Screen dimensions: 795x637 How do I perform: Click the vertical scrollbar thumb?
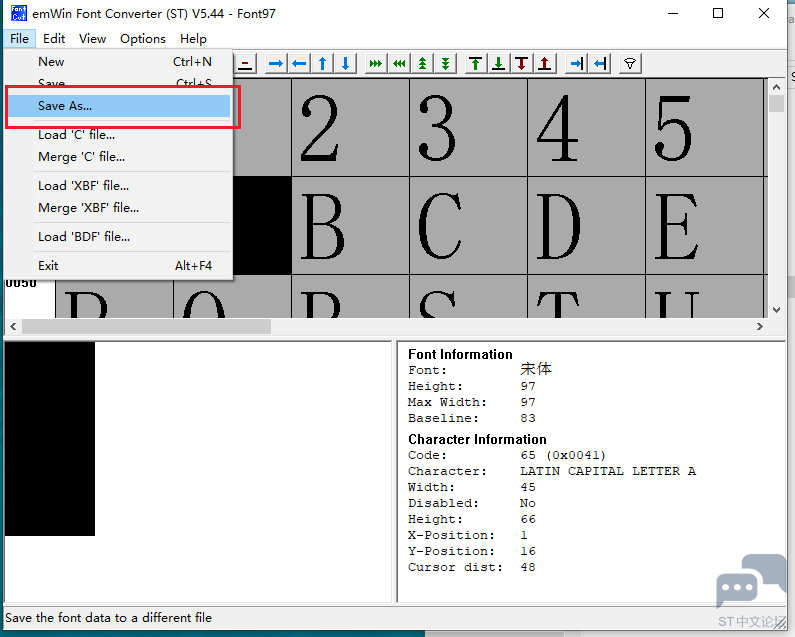(776, 103)
